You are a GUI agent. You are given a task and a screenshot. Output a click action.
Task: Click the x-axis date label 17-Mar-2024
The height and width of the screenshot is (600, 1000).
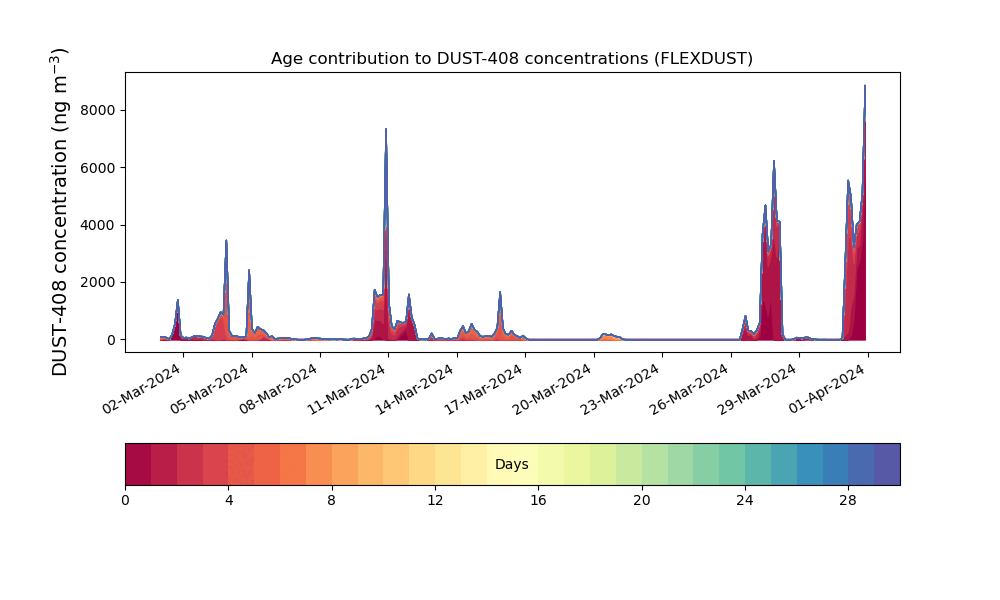pyautogui.click(x=484, y=389)
